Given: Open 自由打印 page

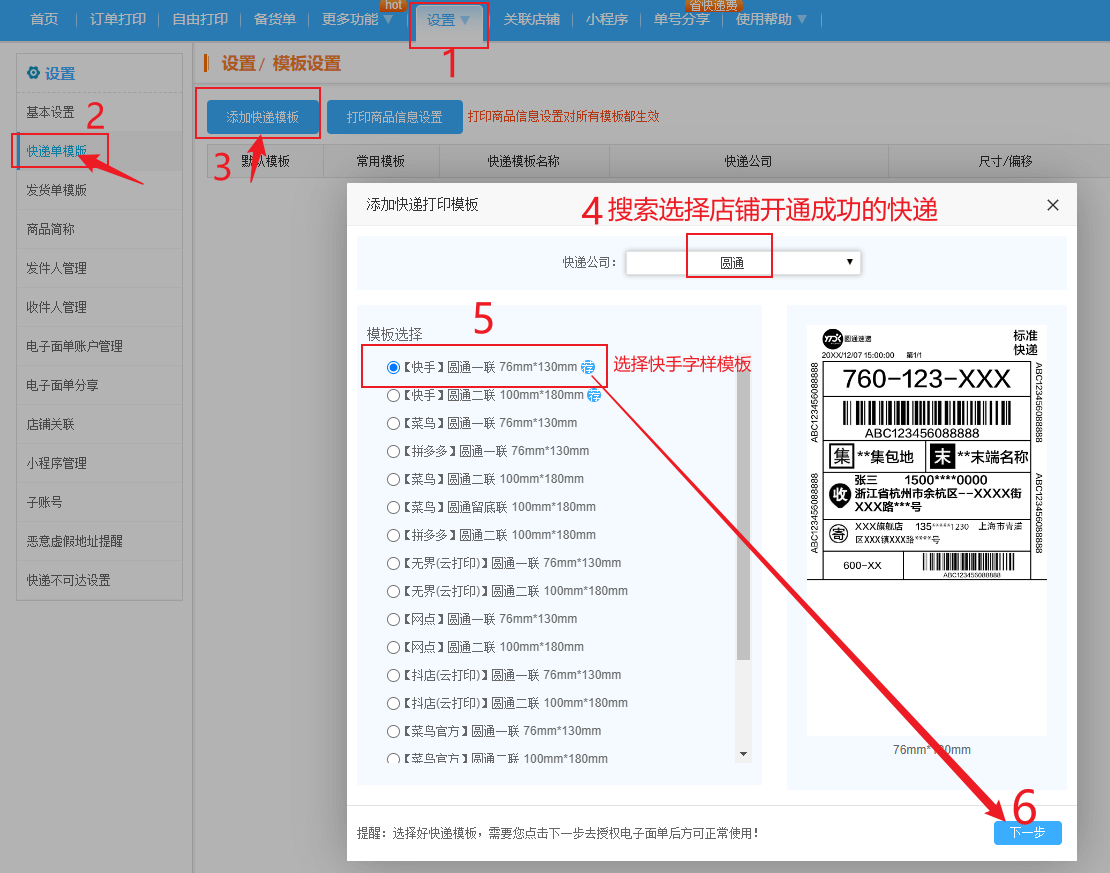Looking at the screenshot, I should 200,19.
